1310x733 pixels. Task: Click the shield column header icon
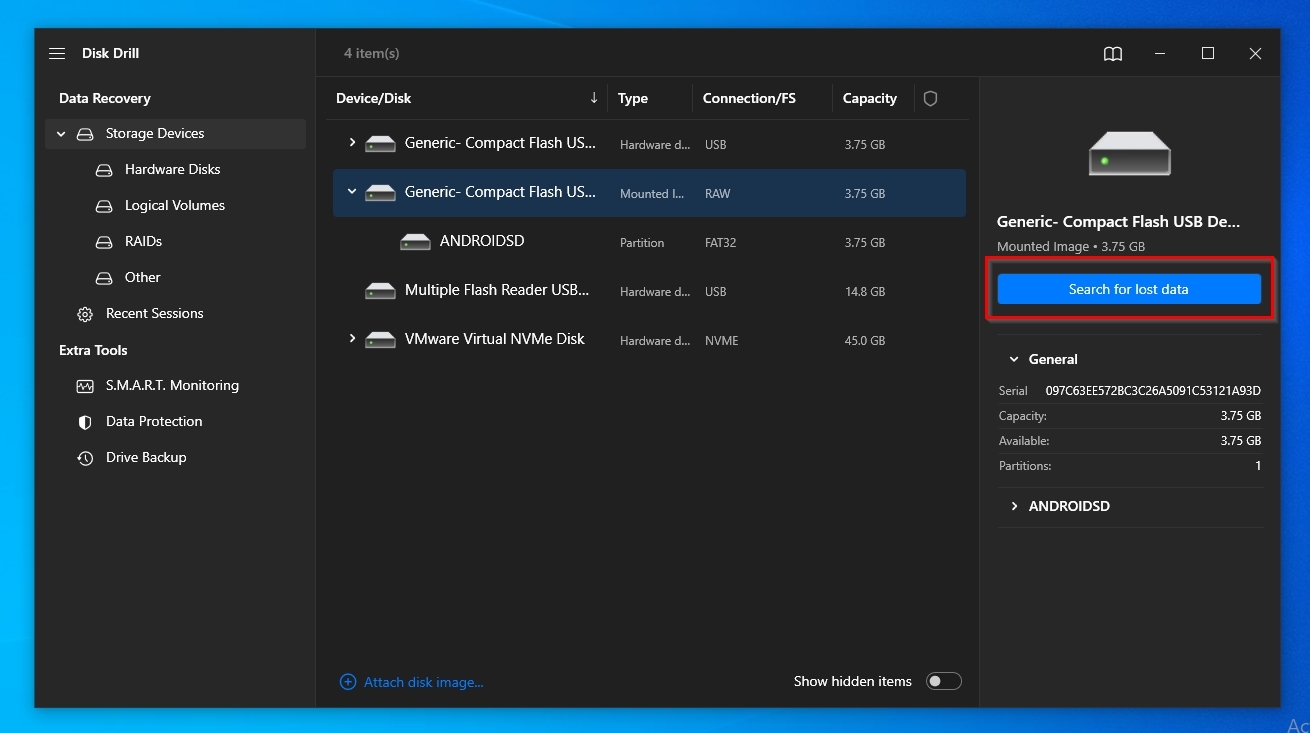point(930,98)
